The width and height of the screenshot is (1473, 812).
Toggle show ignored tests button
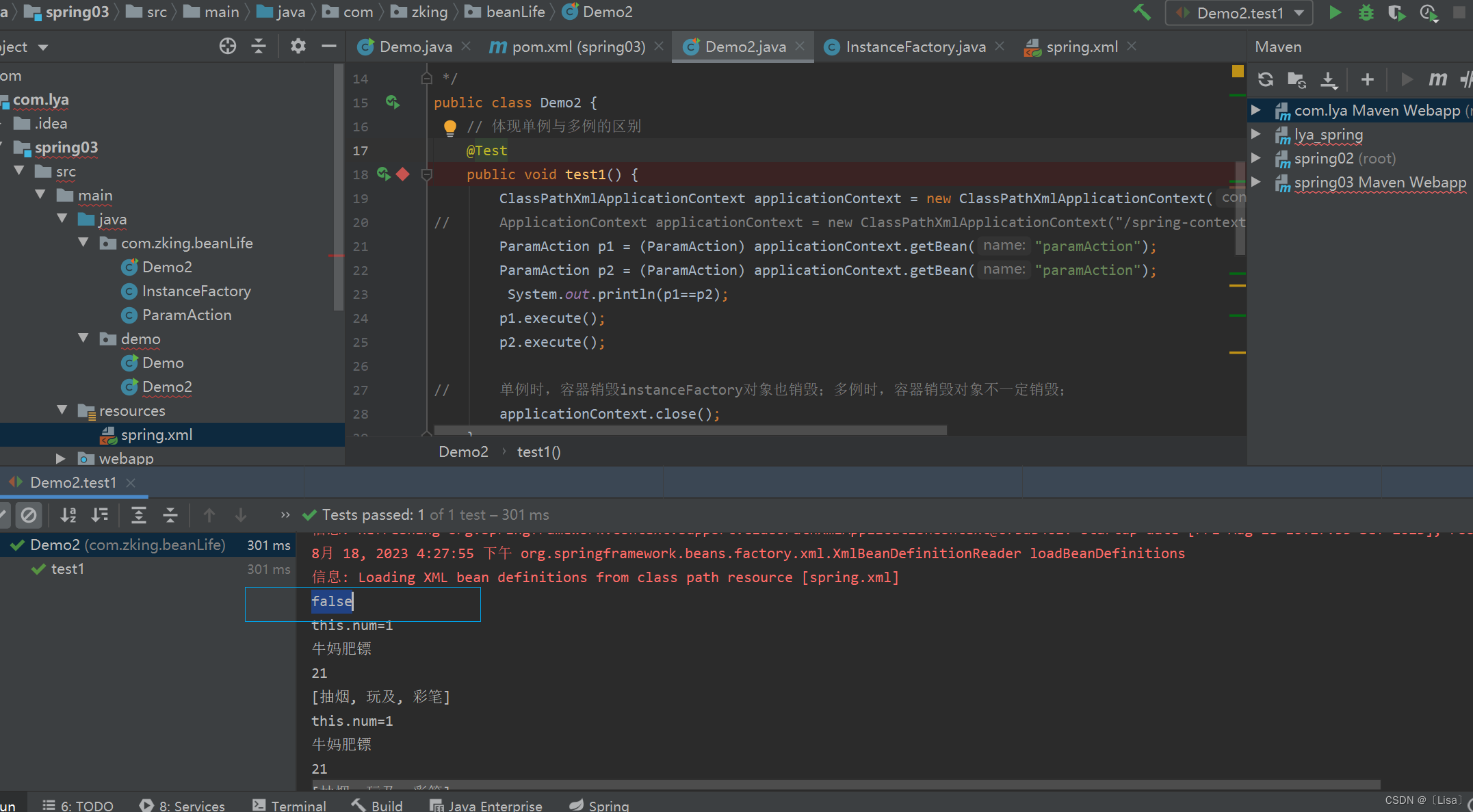[29, 515]
